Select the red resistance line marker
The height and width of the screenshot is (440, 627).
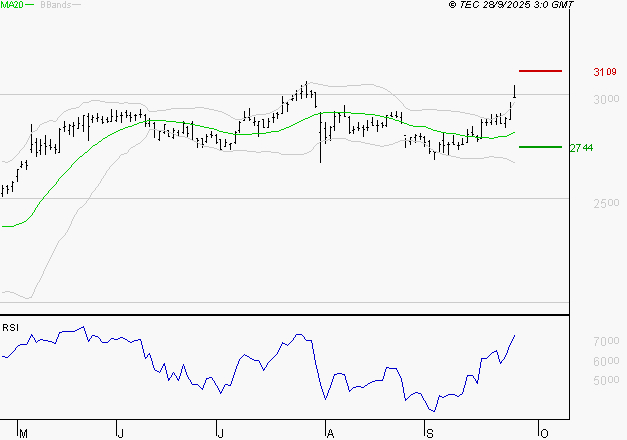coord(540,71)
